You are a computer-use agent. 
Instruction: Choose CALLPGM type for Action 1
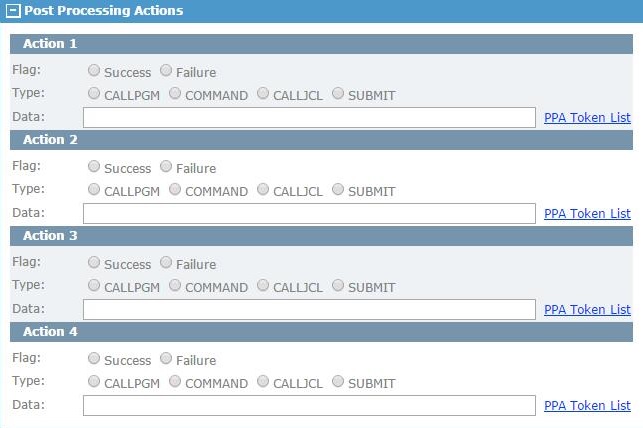click(x=94, y=93)
